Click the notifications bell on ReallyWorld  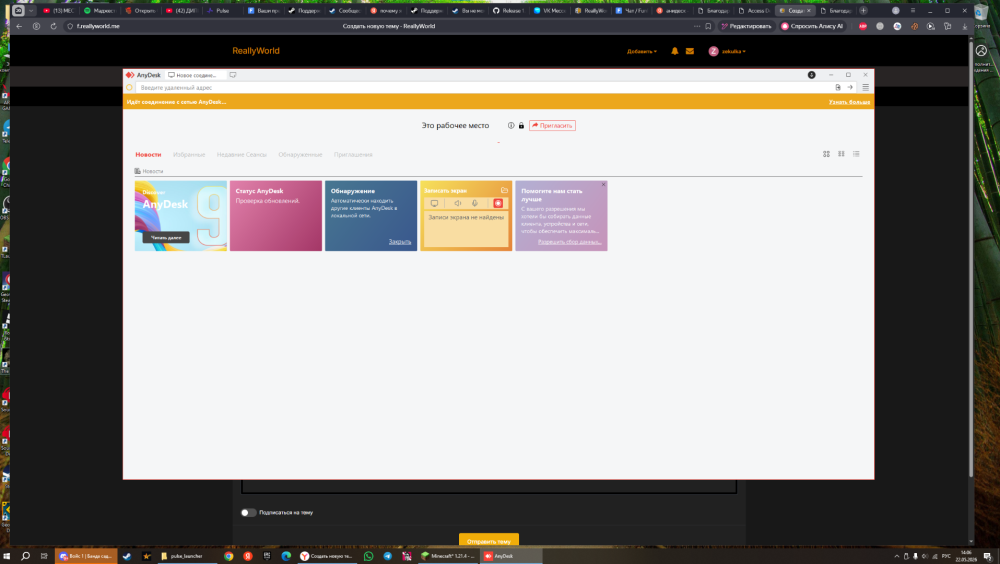[x=674, y=51]
